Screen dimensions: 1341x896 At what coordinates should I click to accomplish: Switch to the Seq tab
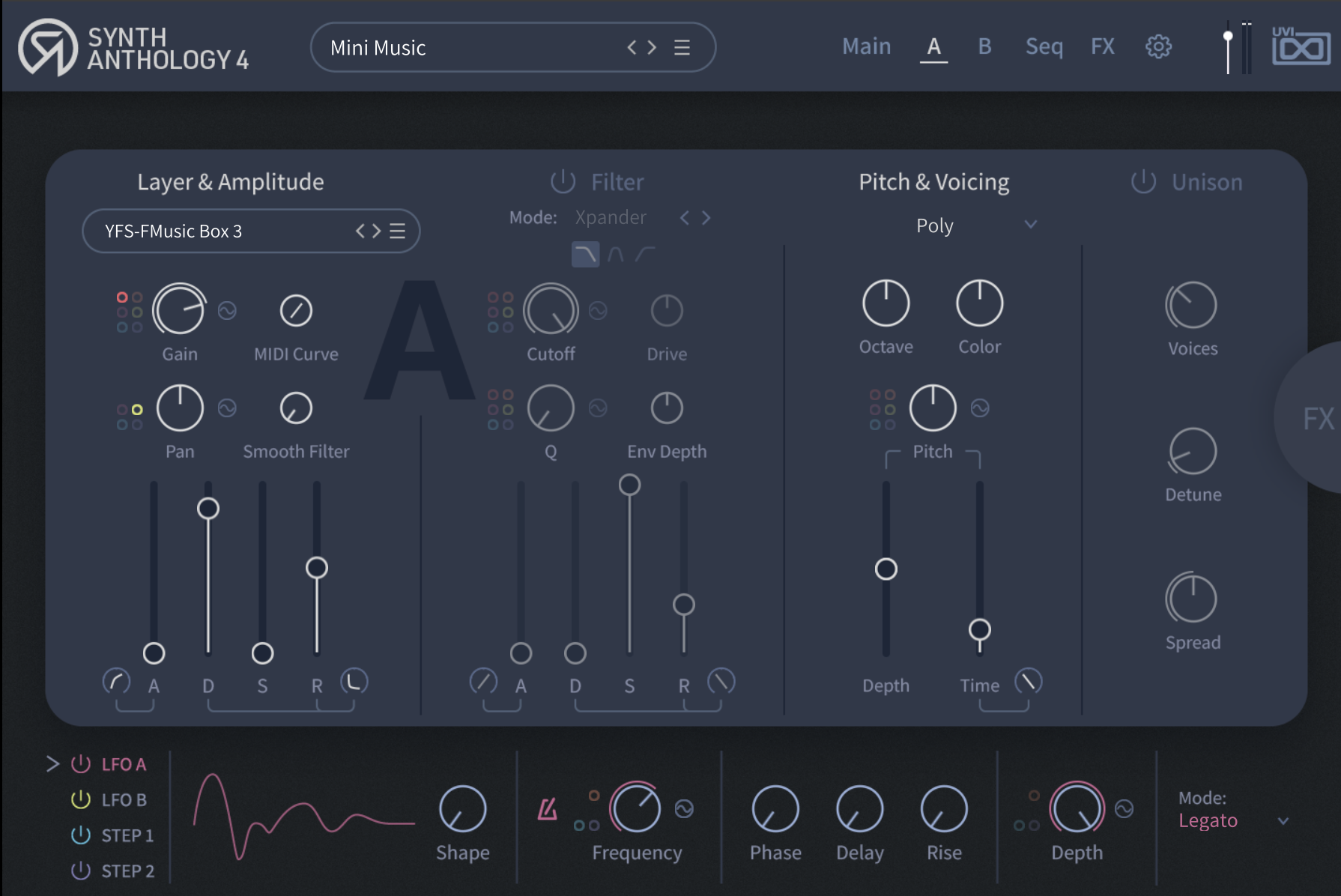pyautogui.click(x=1044, y=46)
